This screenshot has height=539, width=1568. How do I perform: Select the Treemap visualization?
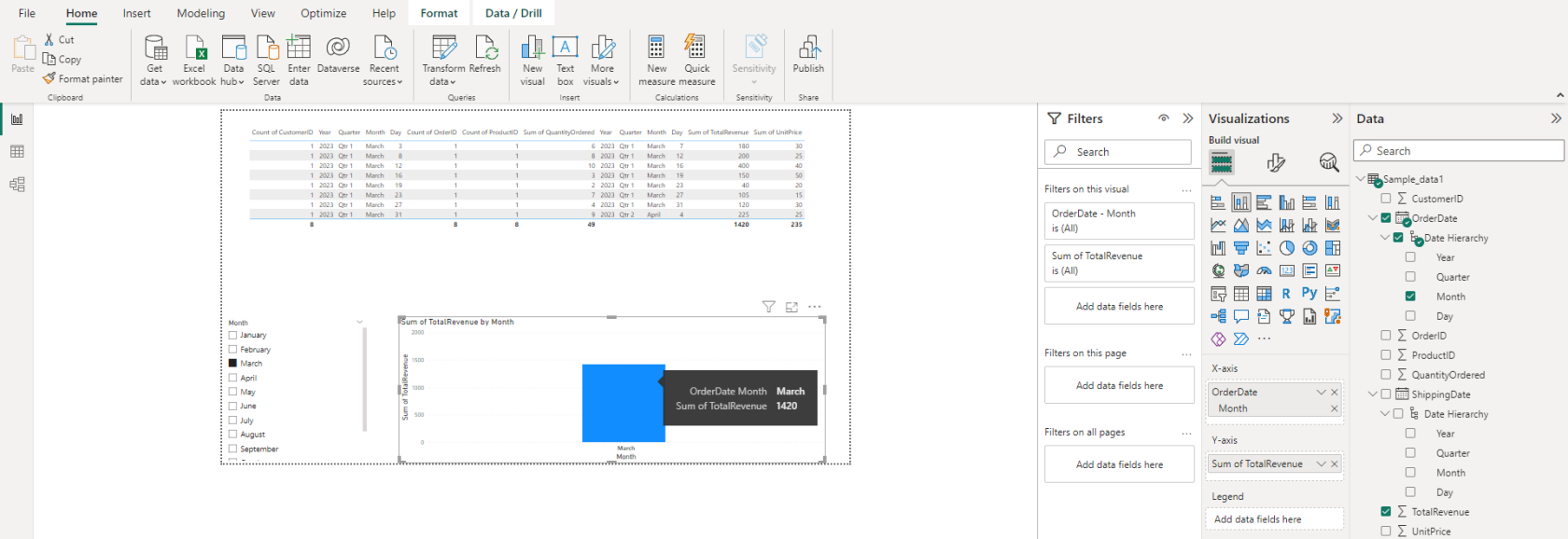click(x=1333, y=248)
